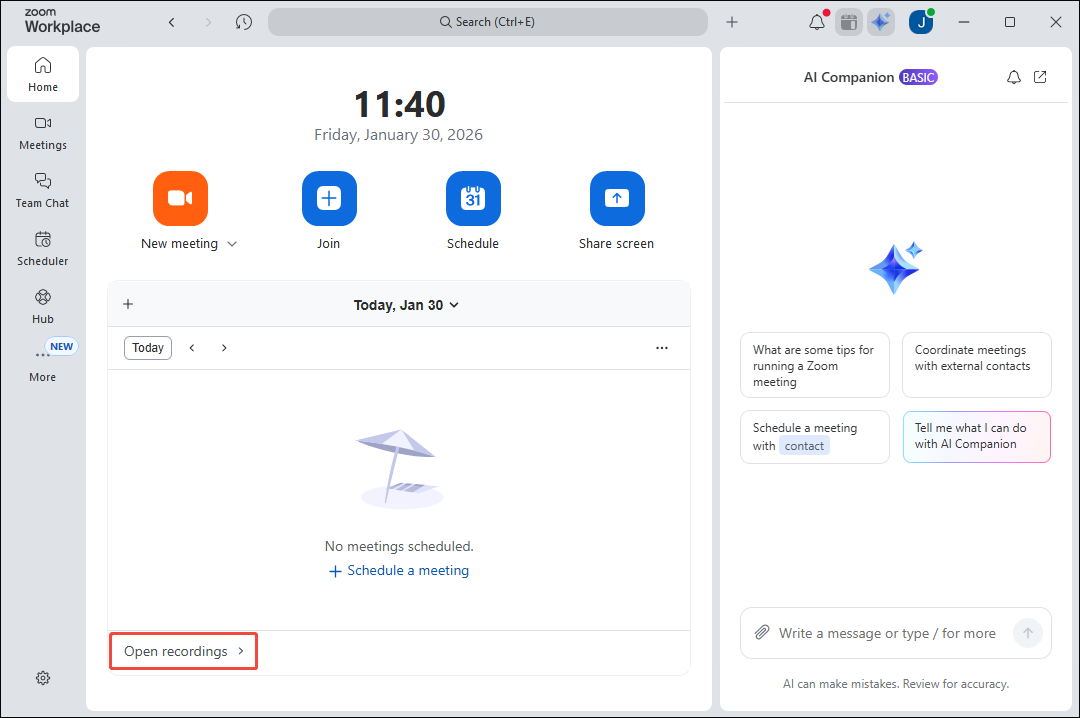Open recordings

[x=184, y=651]
